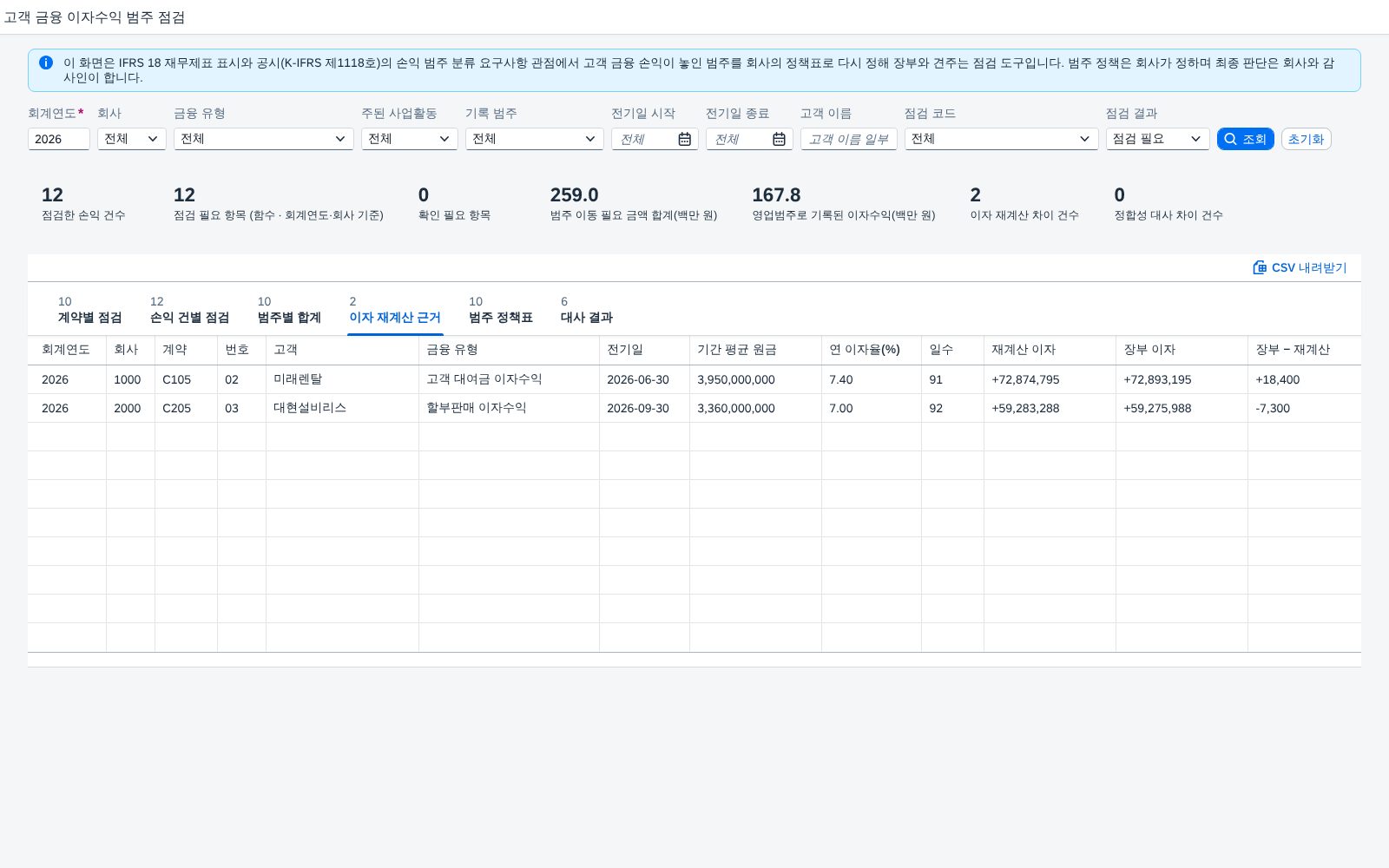Screen dimensions: 1389x868
Task: Click the magnifier icon on the 조회 button
Action: tap(1230, 139)
